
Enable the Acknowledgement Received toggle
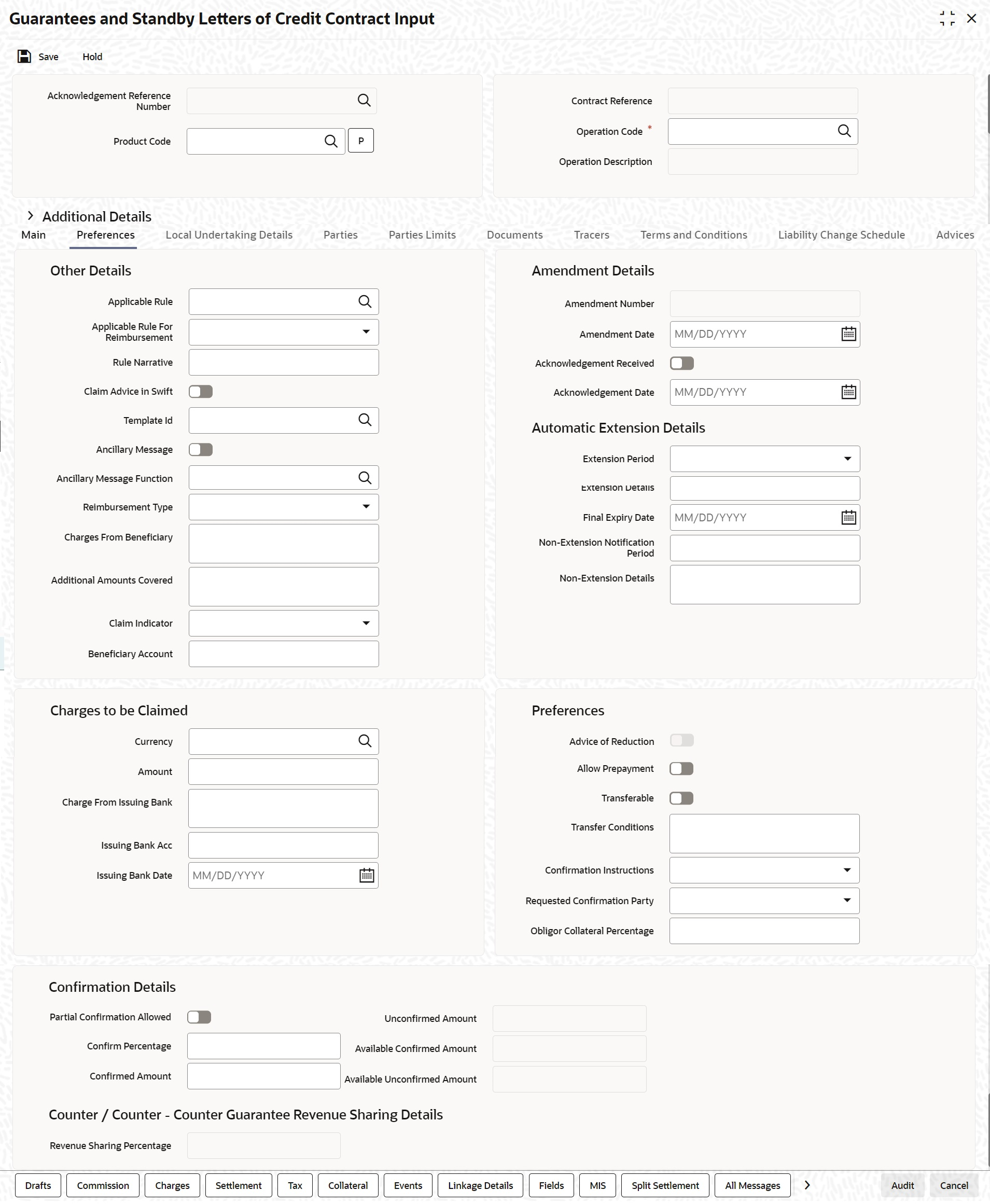tap(682, 363)
